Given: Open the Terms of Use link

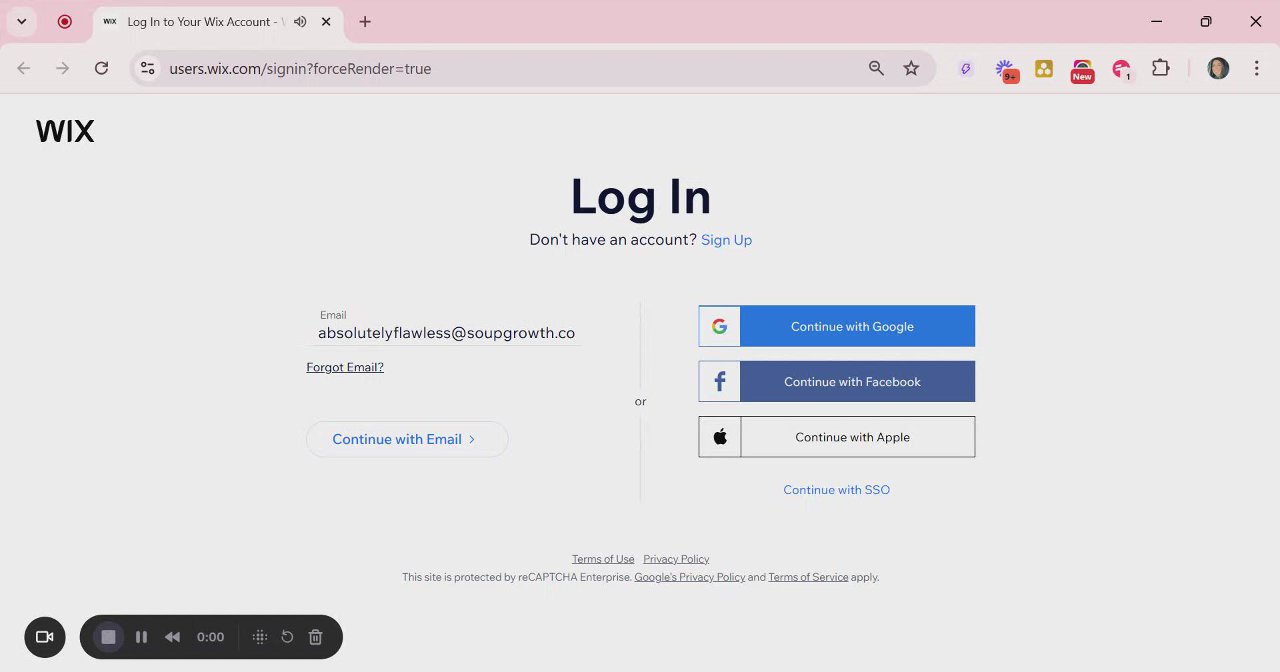Looking at the screenshot, I should tap(603, 559).
